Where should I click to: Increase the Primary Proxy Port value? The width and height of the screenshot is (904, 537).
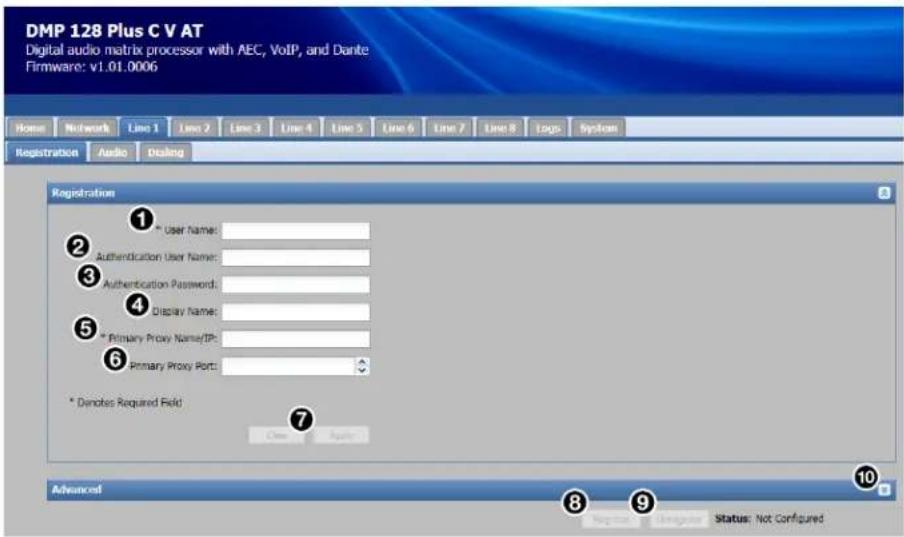point(362,362)
